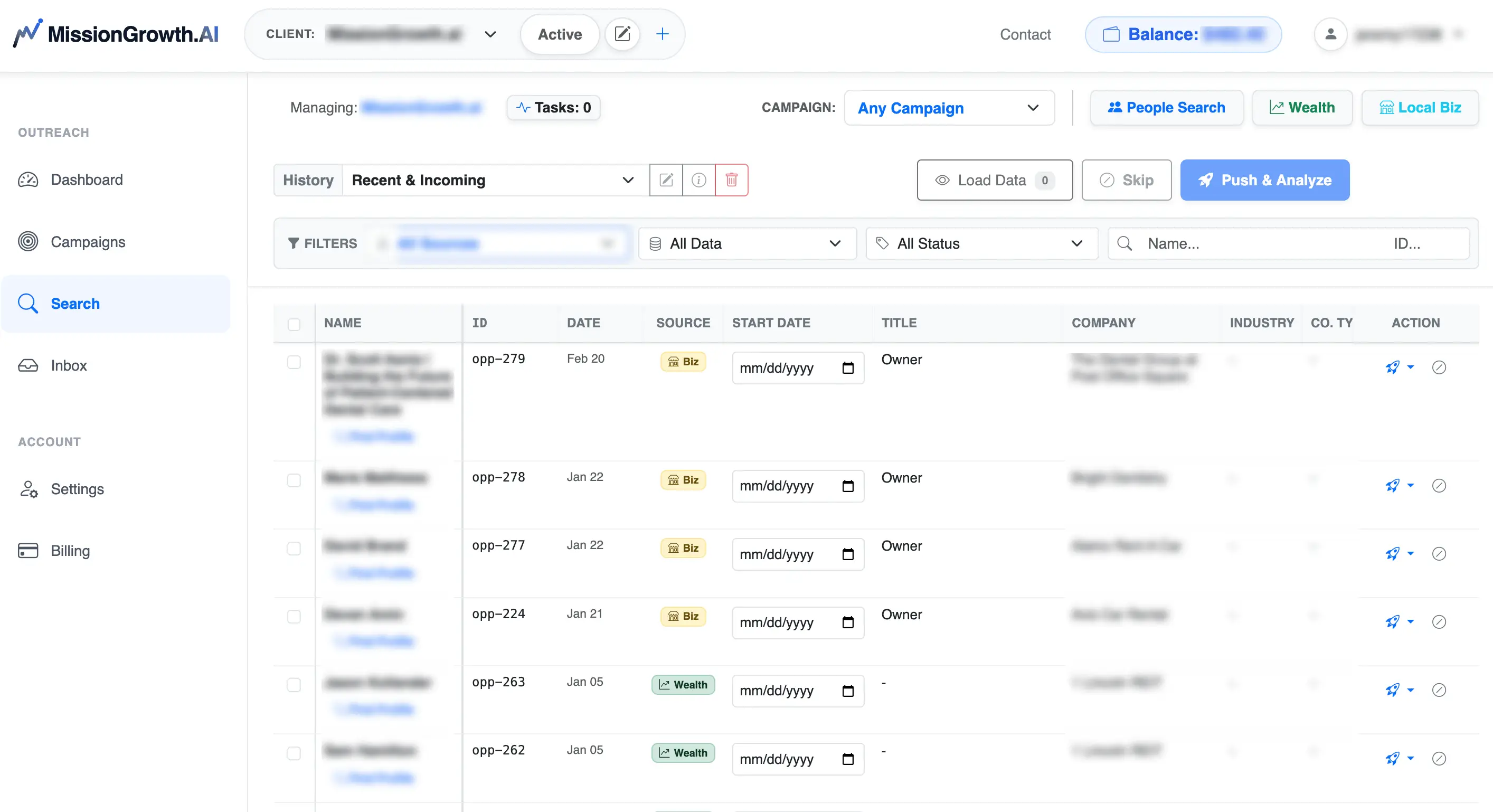This screenshot has height=812, width=1493.
Task: Skip opp-278 using its circle-slash icon
Action: coord(1440,486)
